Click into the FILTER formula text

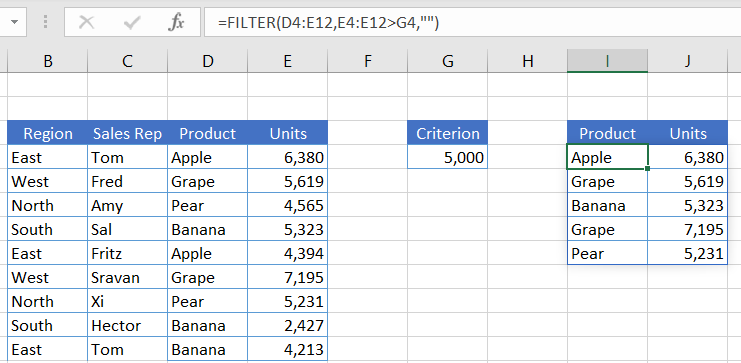328,22
